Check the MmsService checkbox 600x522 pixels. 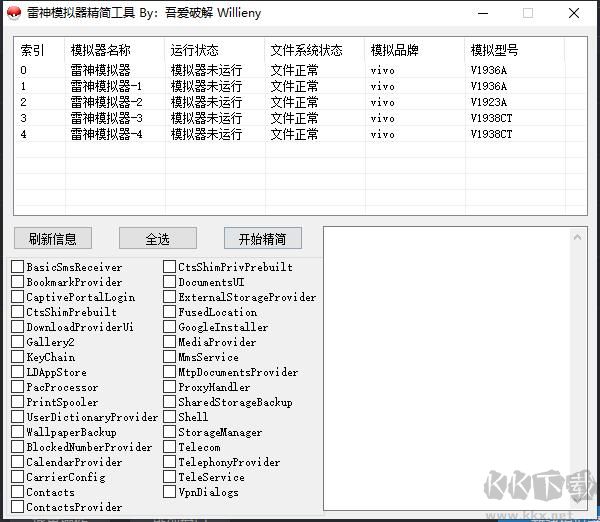click(x=170, y=357)
